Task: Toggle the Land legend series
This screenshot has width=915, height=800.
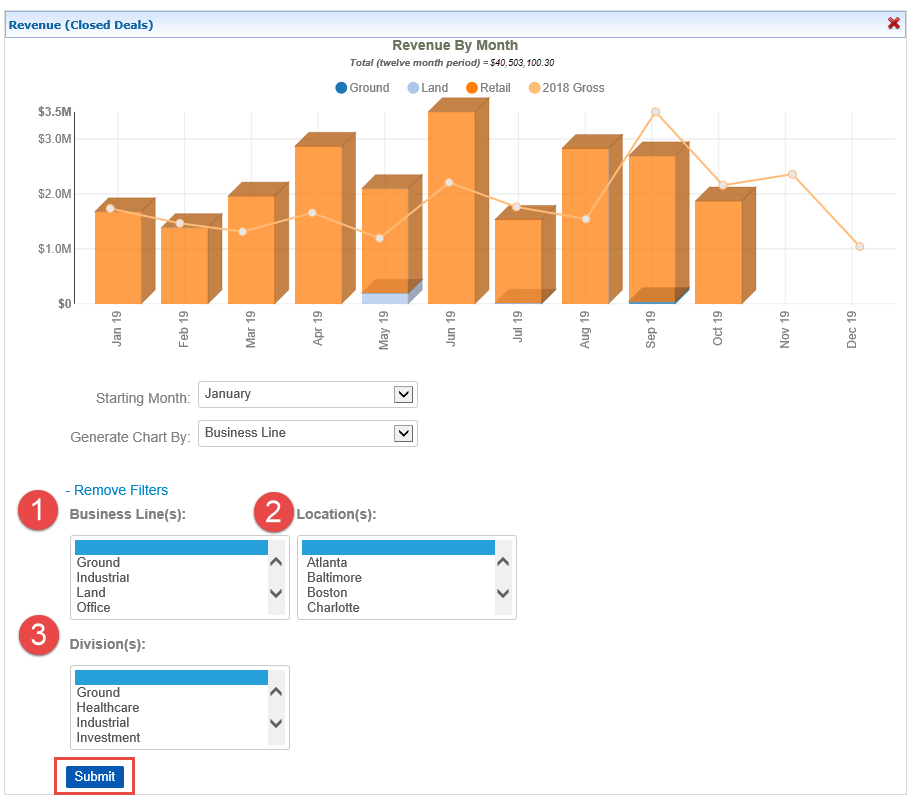Action: click(427, 88)
